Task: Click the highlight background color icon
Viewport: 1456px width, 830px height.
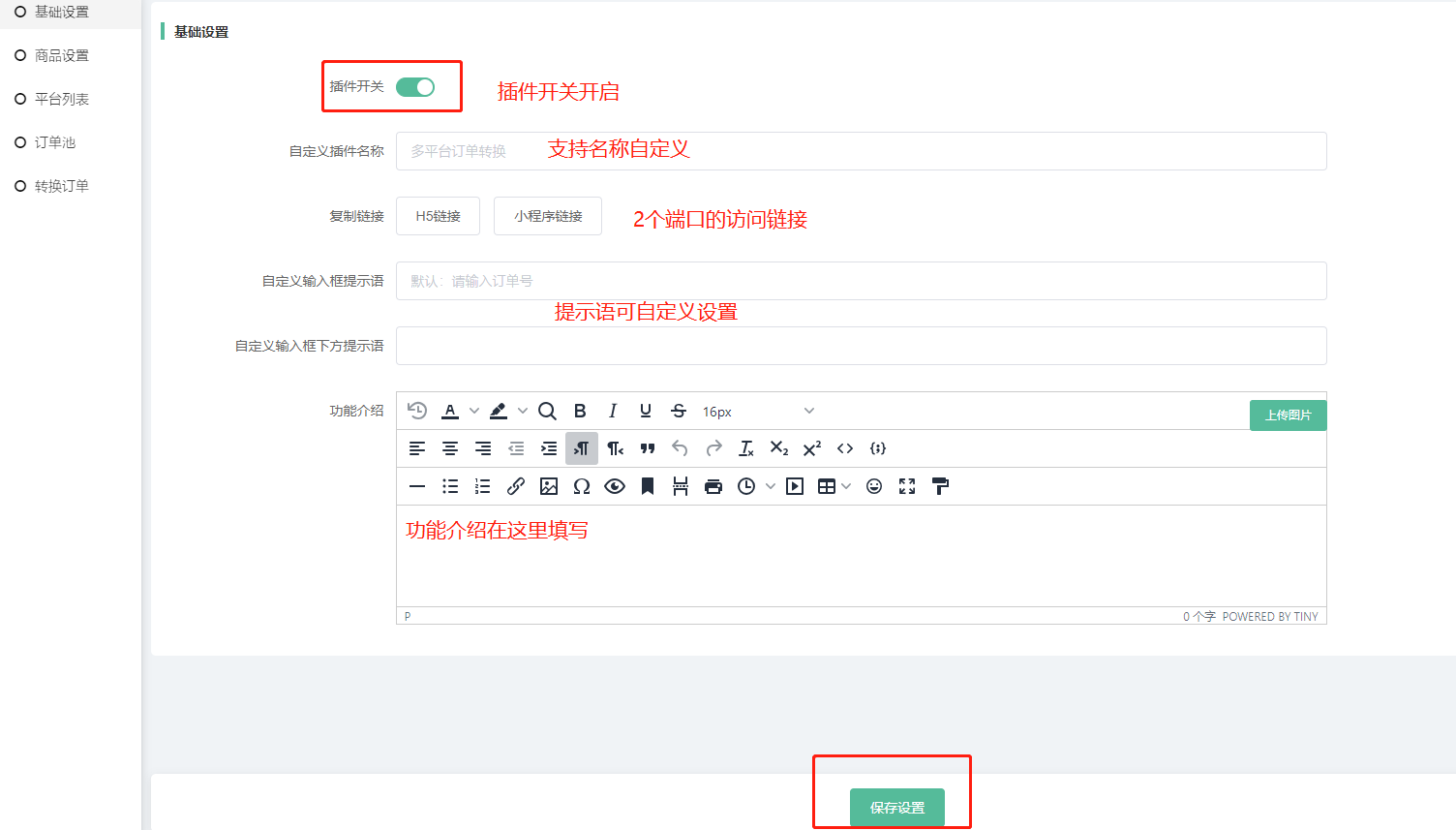Action: (x=499, y=411)
